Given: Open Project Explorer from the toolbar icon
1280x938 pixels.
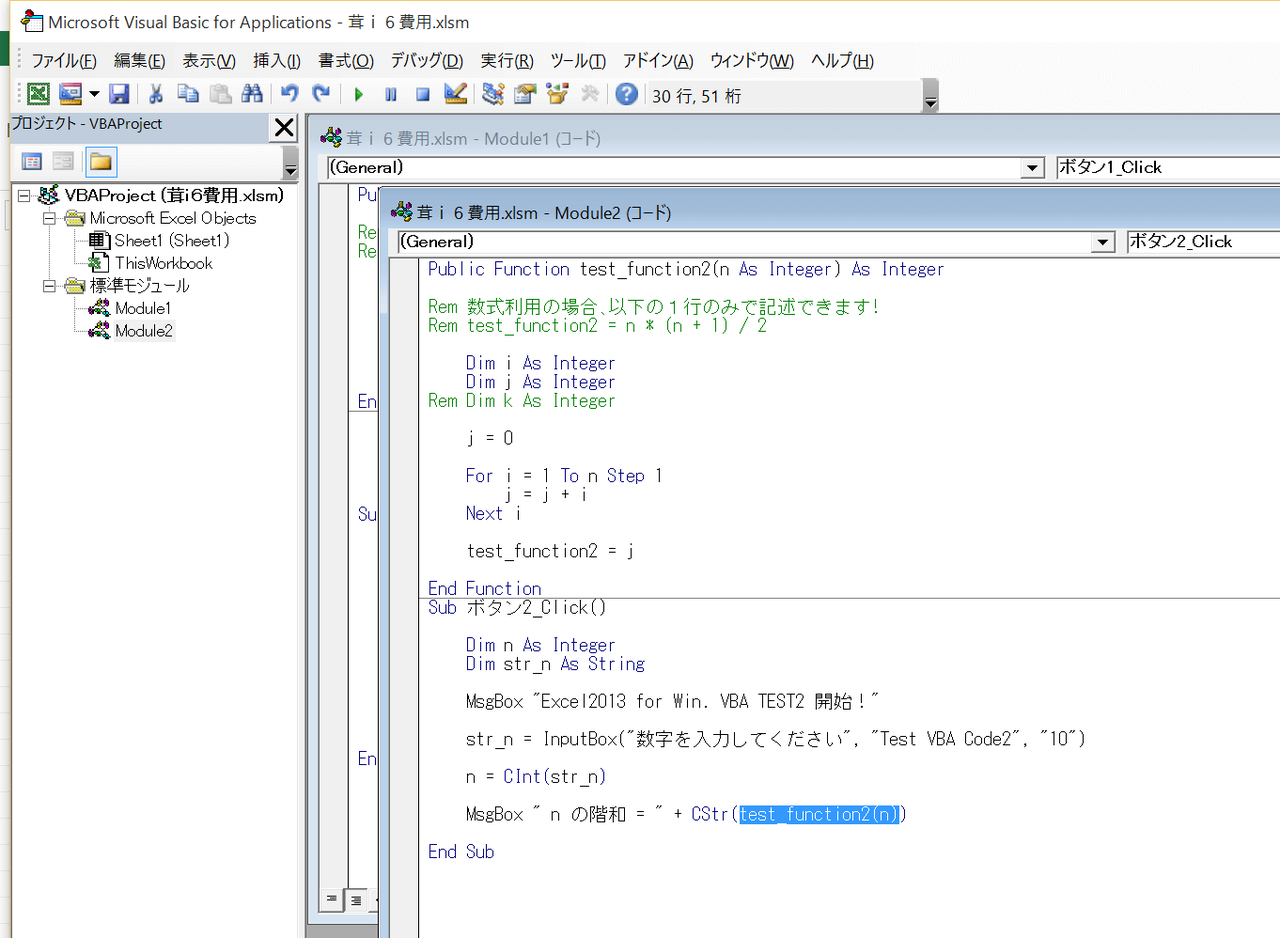Looking at the screenshot, I should click(x=492, y=94).
